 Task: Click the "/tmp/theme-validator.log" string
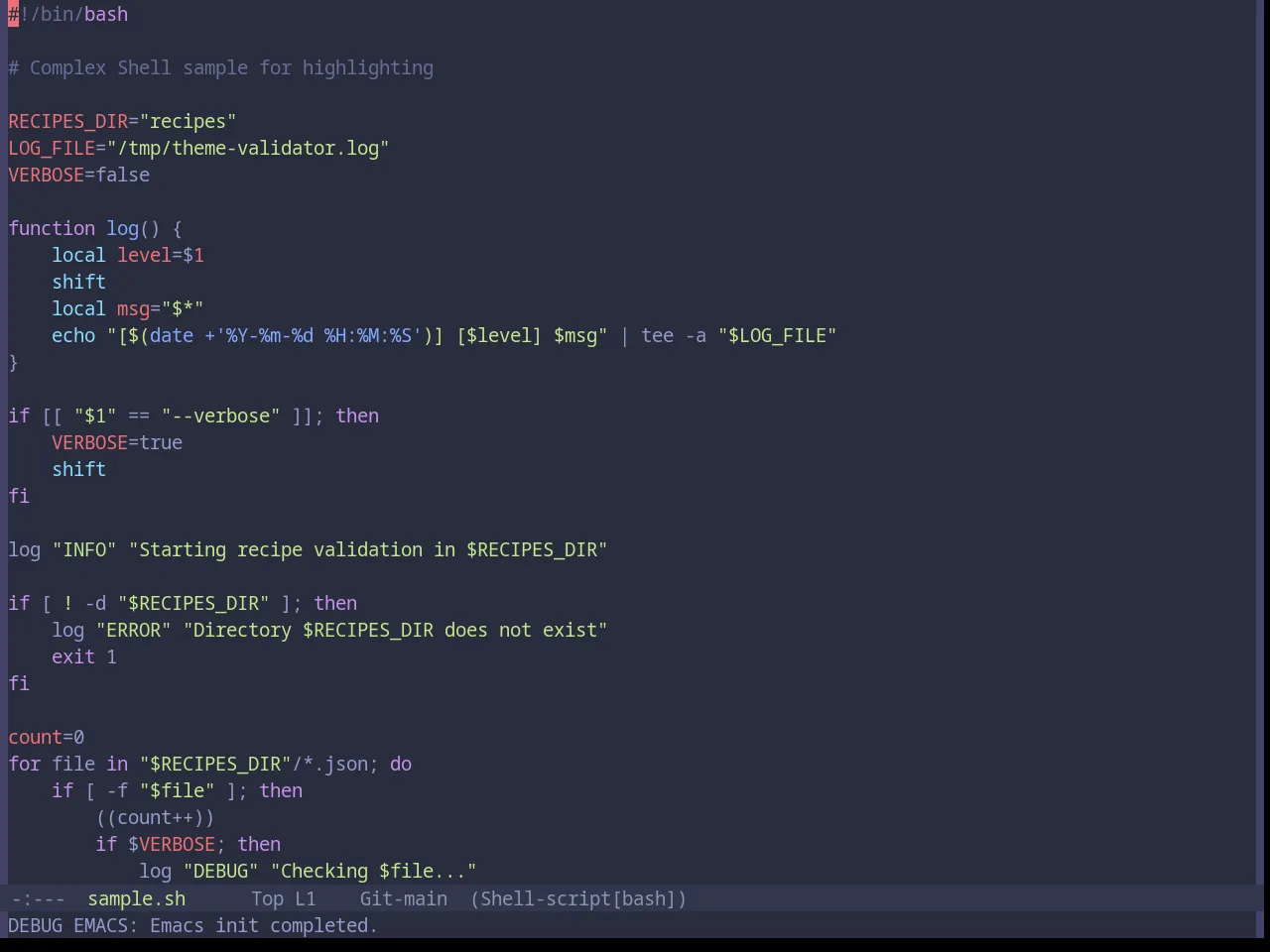coord(248,148)
